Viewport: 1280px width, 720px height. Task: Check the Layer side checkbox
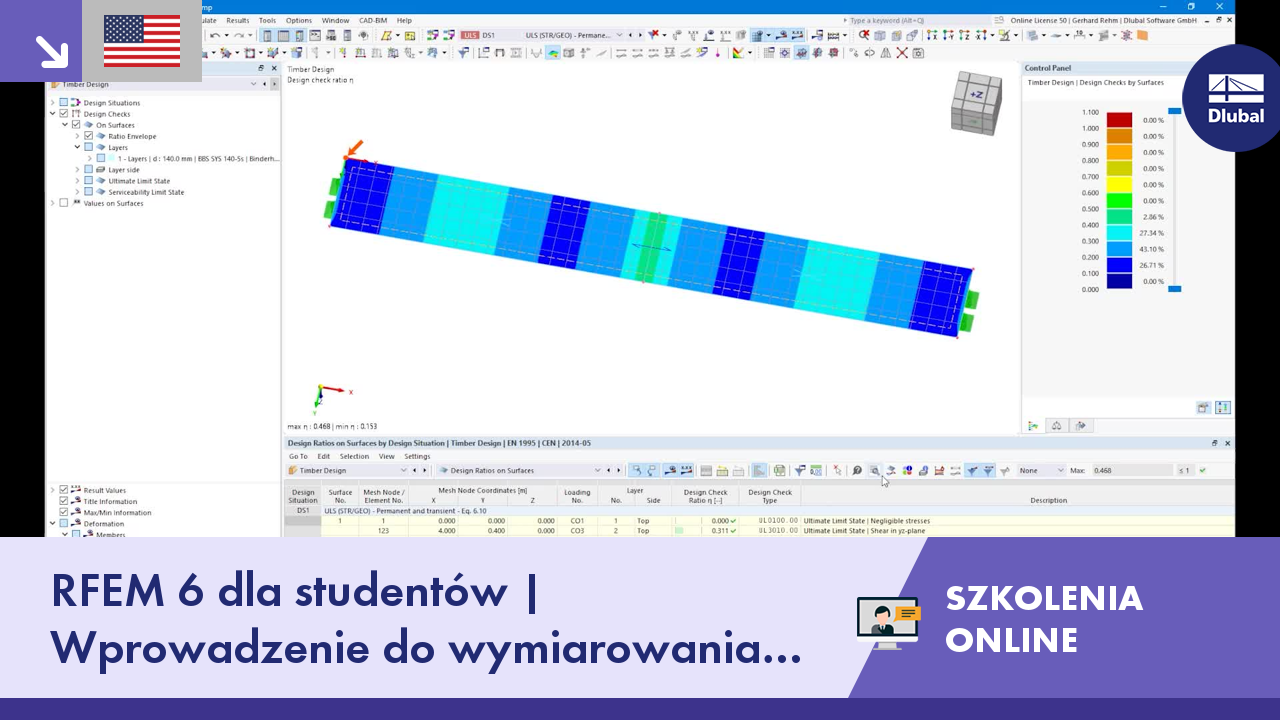point(88,170)
